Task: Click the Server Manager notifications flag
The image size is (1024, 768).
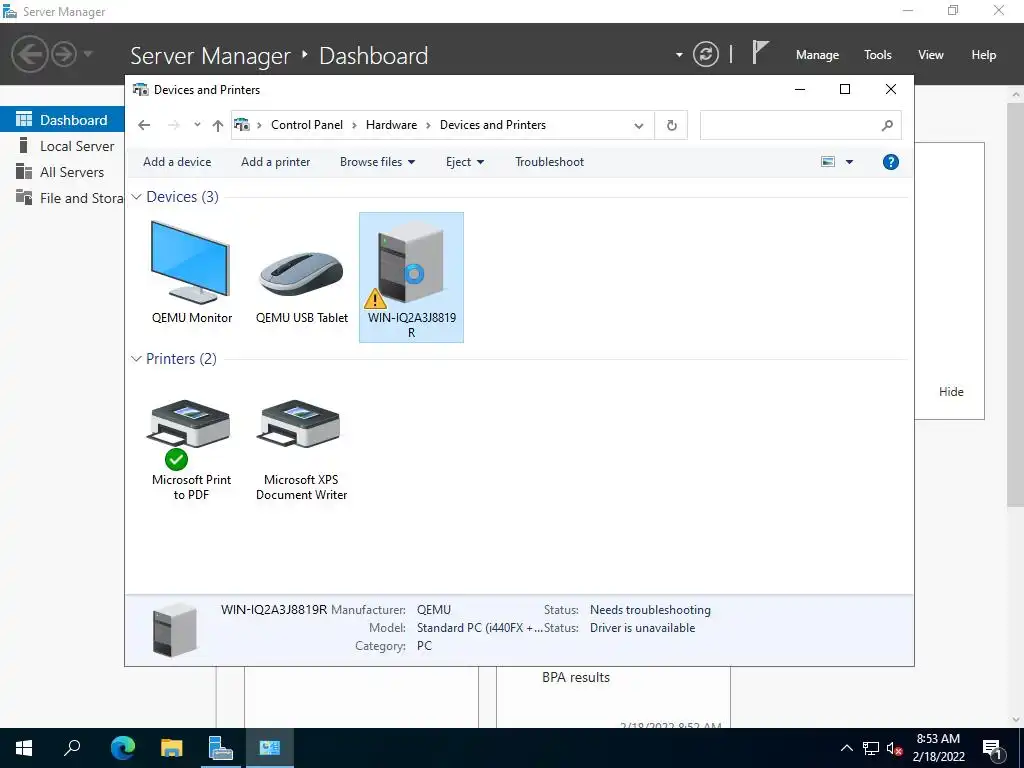Action: [759, 52]
